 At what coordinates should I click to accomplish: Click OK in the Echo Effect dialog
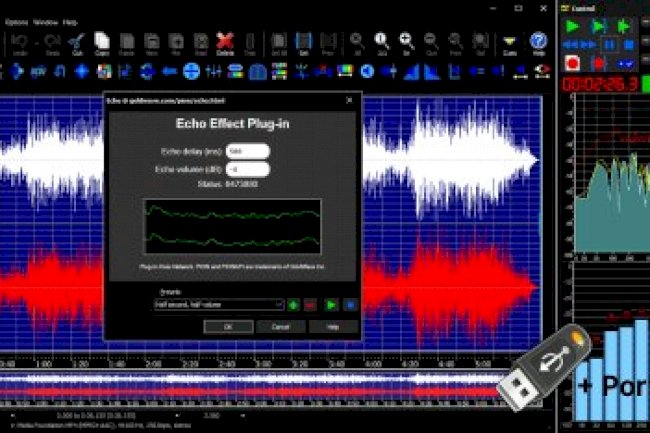click(227, 326)
